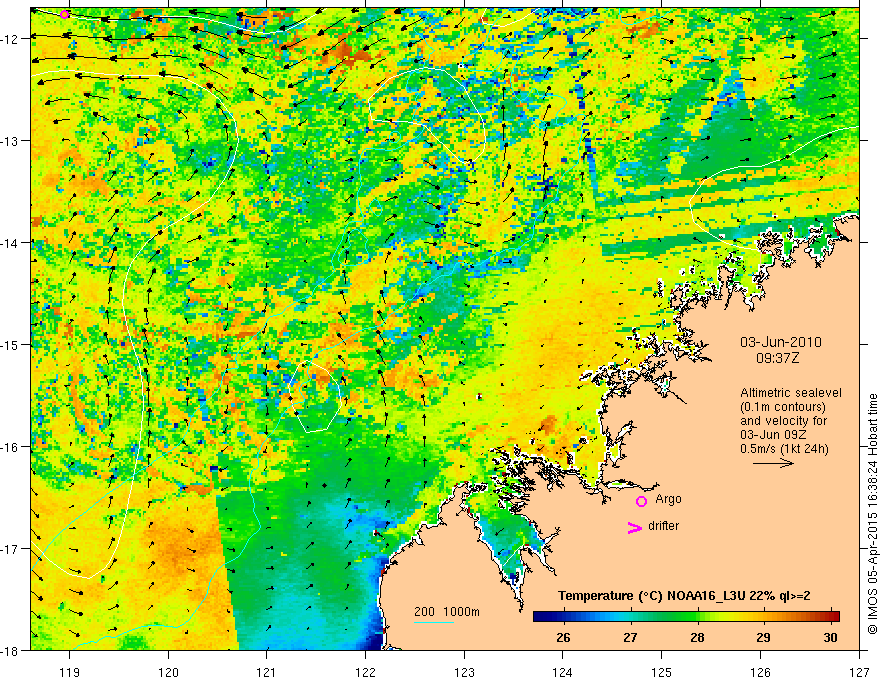Image resolution: width=880 pixels, height=680 pixels.
Task: Click the 27 label on temperature scale
Action: click(x=630, y=637)
